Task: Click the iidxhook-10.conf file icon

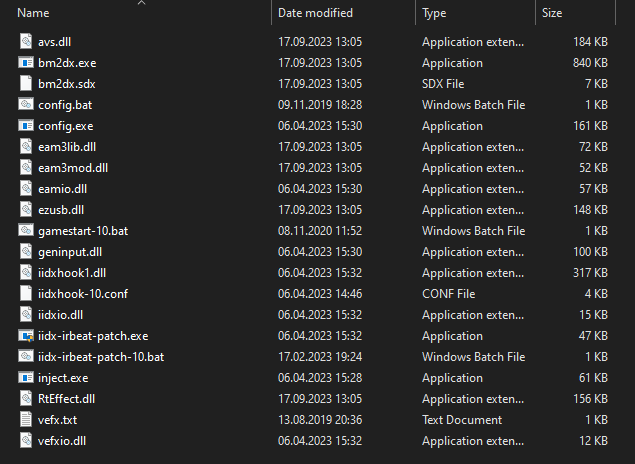Action: [x=26, y=294]
